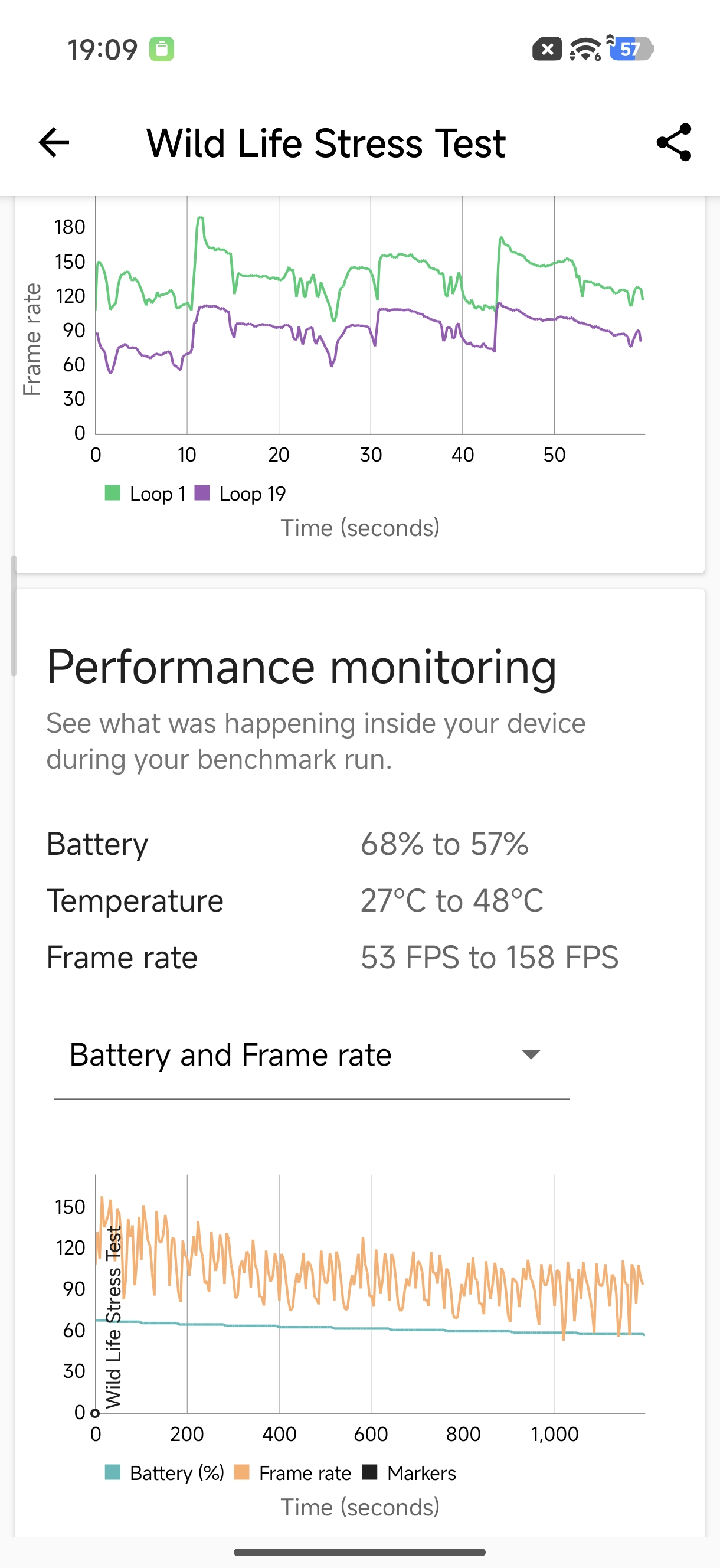The image size is (720, 1568).
Task: Click the dropdown arrow next to chart selector
Action: [531, 1055]
